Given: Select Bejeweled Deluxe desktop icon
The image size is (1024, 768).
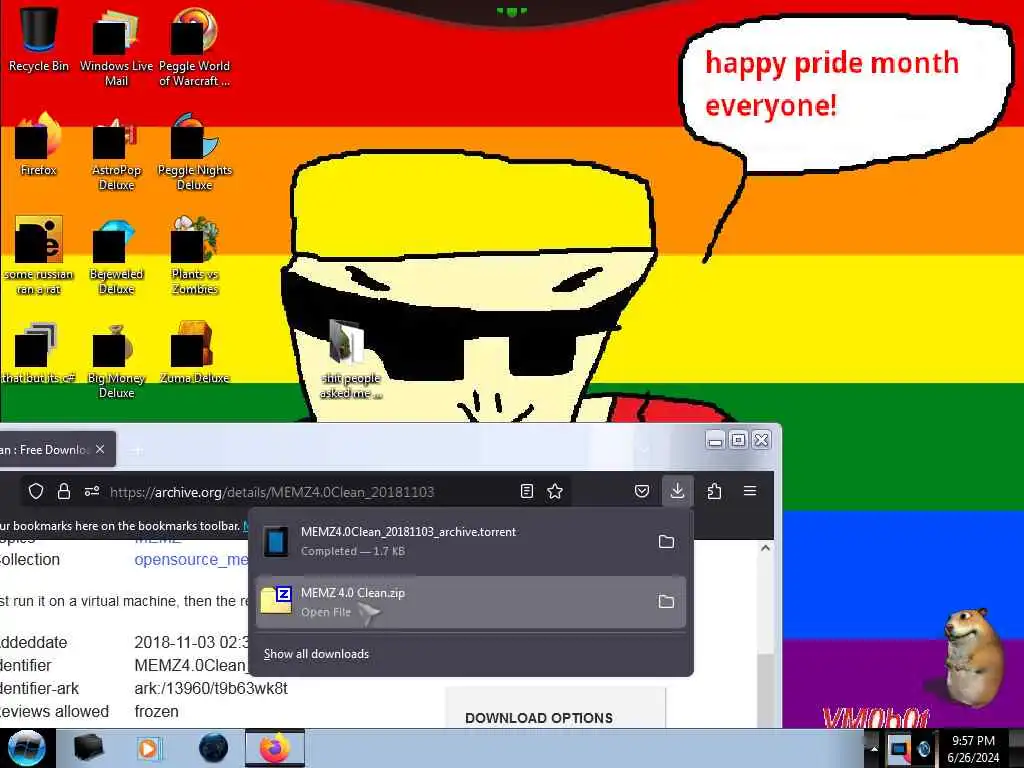Looking at the screenshot, I should 116,256.
